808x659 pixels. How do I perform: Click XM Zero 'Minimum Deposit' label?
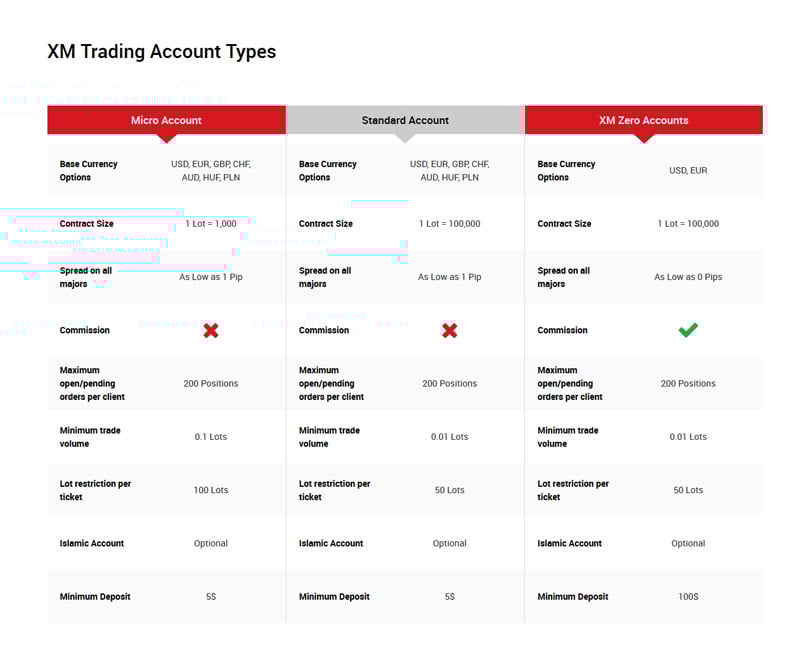pyautogui.click(x=573, y=596)
